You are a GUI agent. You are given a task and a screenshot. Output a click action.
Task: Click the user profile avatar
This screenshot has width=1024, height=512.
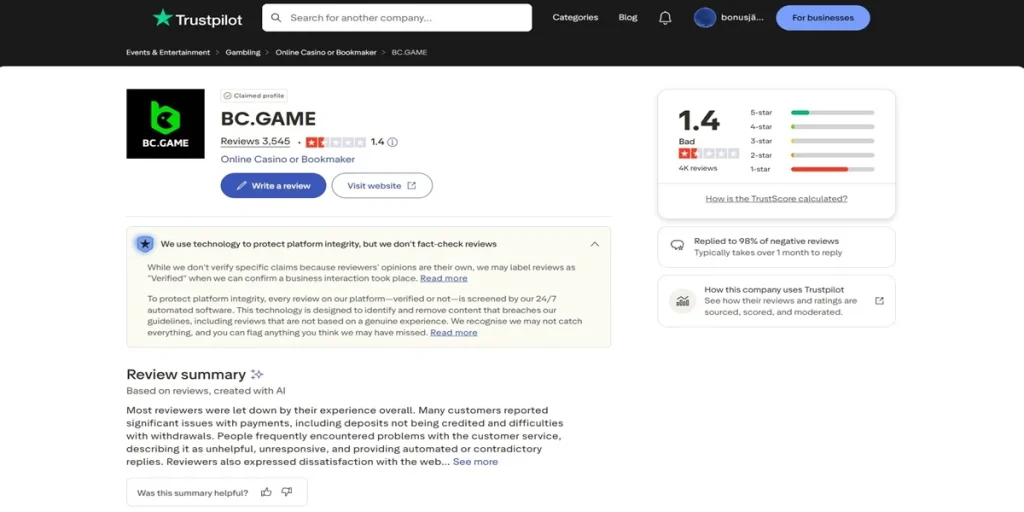(x=705, y=18)
